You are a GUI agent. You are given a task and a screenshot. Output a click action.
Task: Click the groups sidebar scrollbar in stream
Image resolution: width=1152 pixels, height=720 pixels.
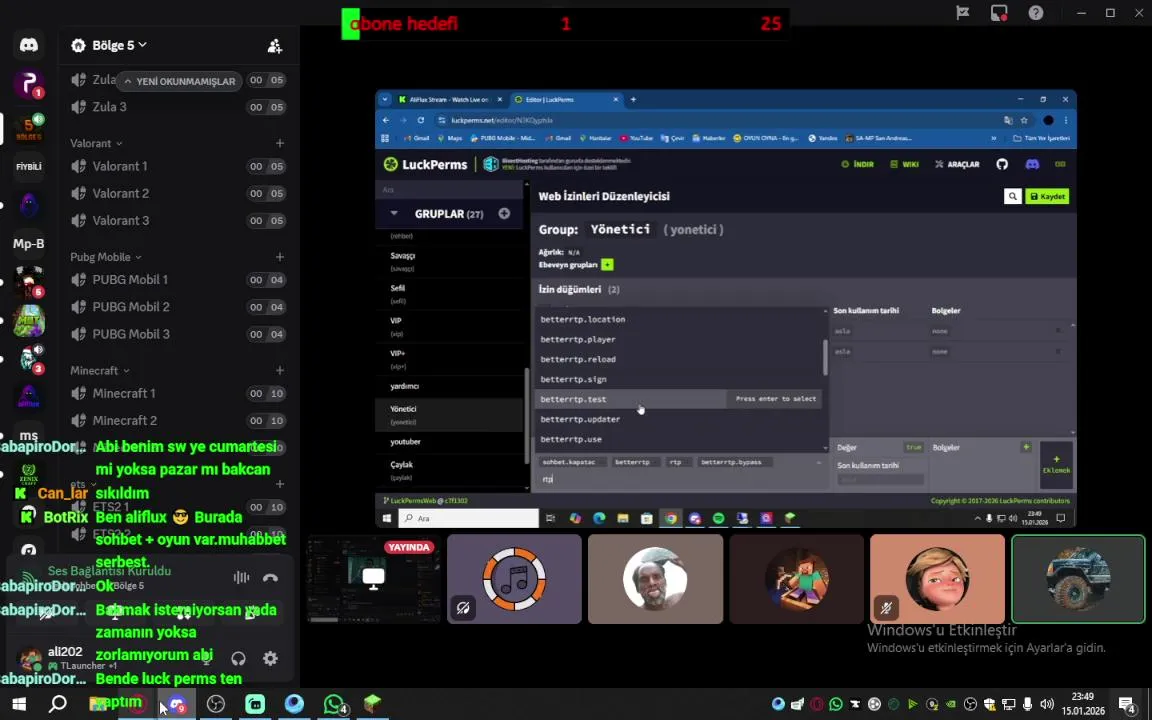point(526,415)
